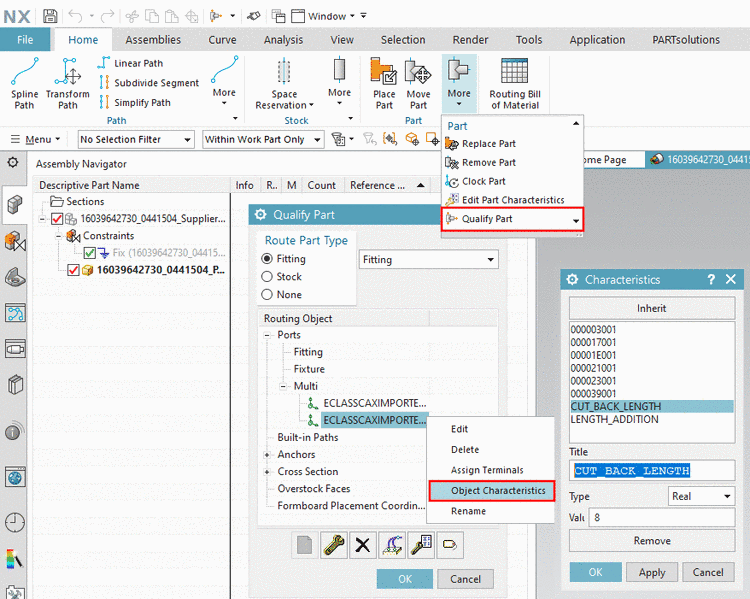Screen dimensions: 750x599
Task: Close the Characteristics dialog
Action: (731, 279)
